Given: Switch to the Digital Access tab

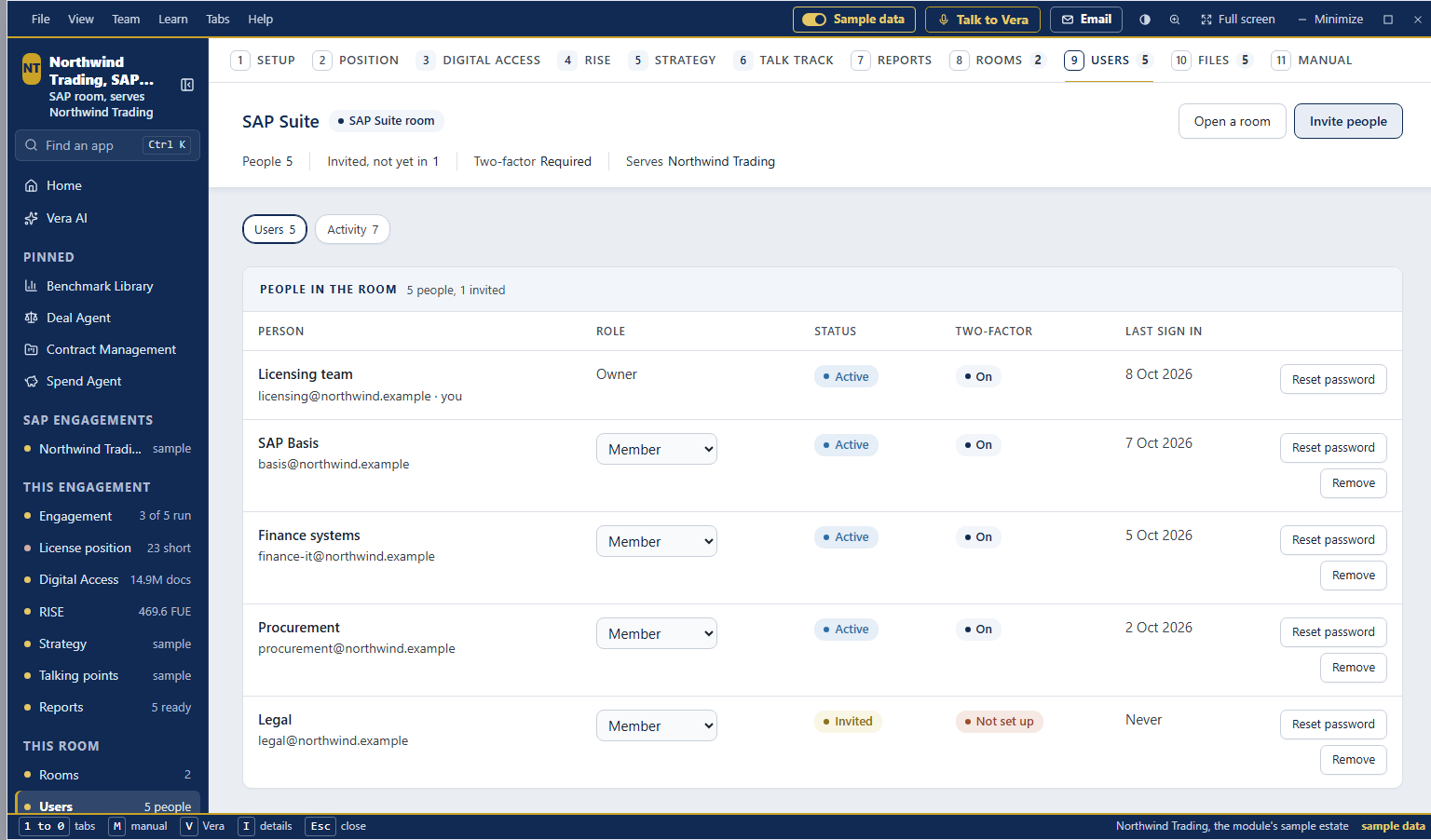Looking at the screenshot, I should point(479,61).
